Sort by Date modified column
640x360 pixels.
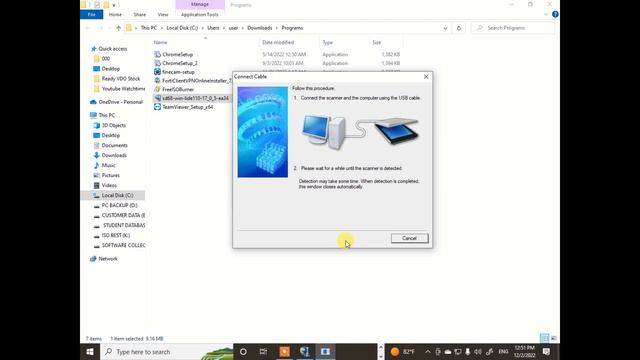(278, 42)
